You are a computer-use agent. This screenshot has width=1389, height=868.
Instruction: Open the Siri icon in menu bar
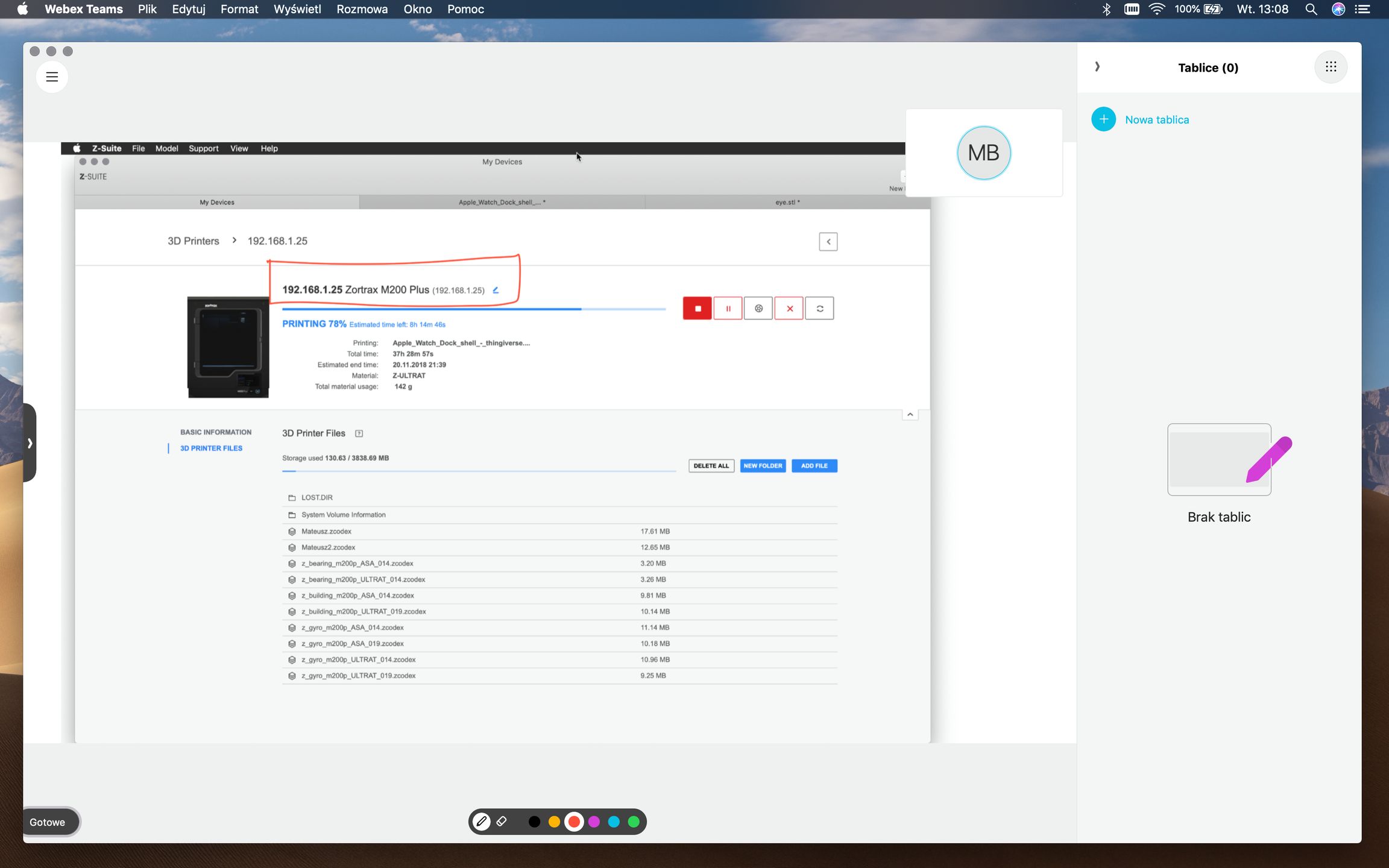coord(1338,9)
